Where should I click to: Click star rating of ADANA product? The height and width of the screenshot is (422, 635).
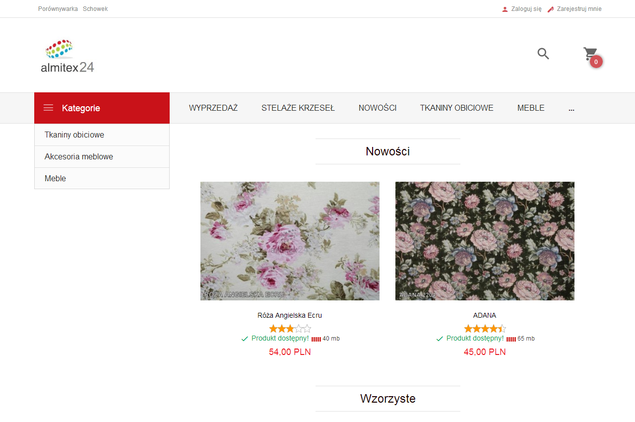[x=484, y=328]
